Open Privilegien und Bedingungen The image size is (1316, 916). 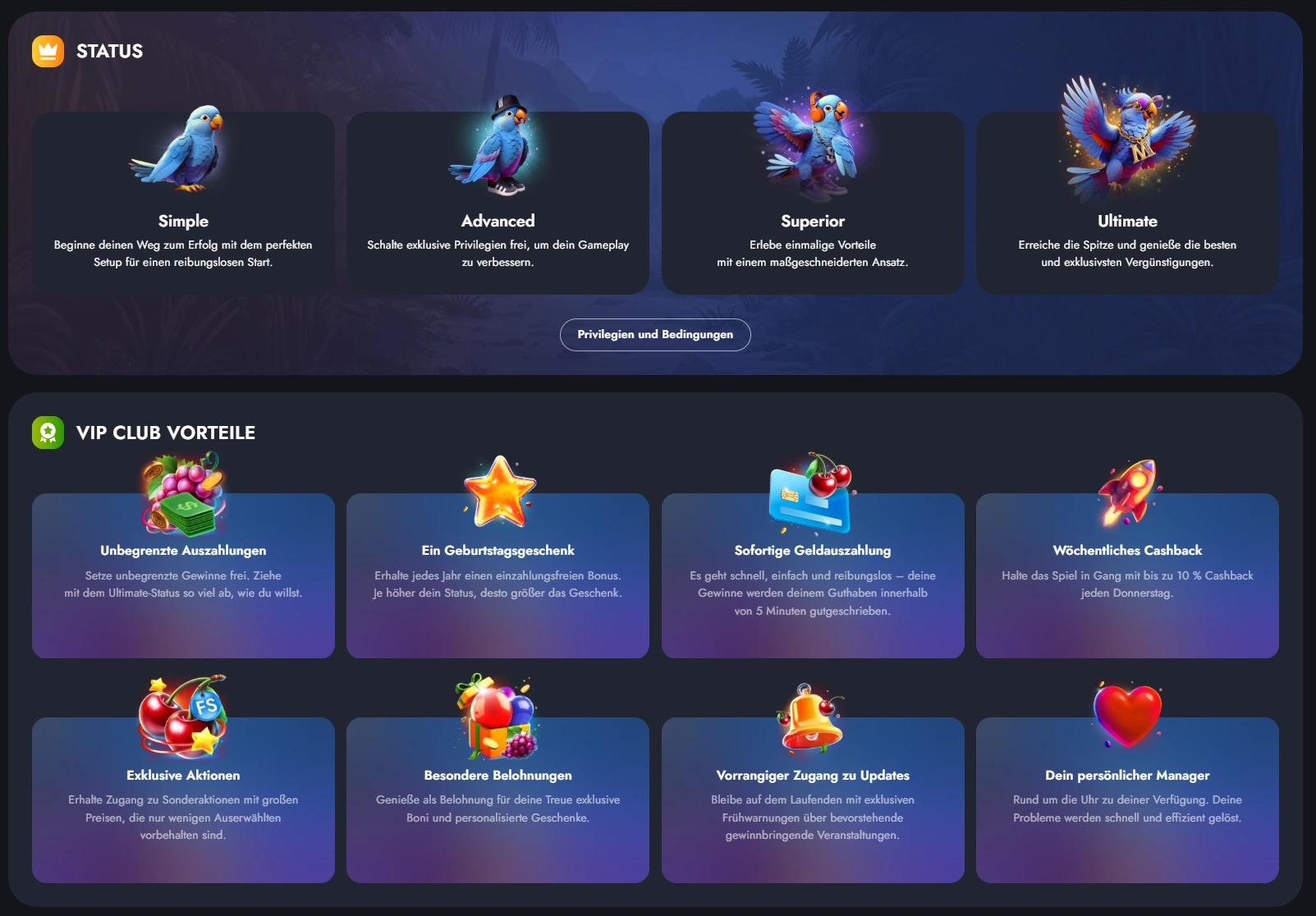point(655,335)
